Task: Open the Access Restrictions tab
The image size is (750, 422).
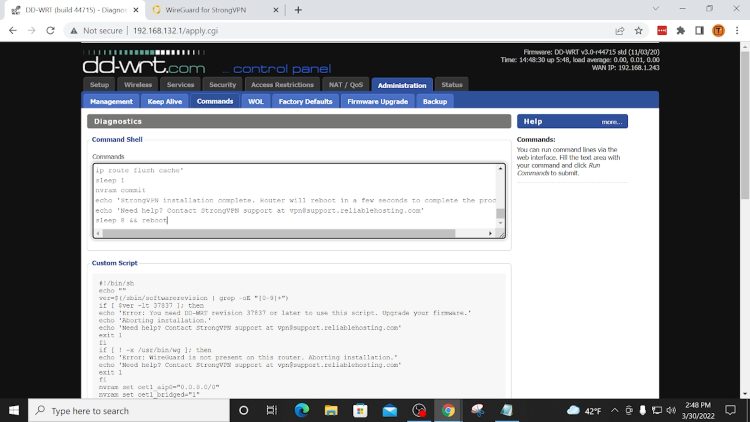Action: [x=282, y=85]
